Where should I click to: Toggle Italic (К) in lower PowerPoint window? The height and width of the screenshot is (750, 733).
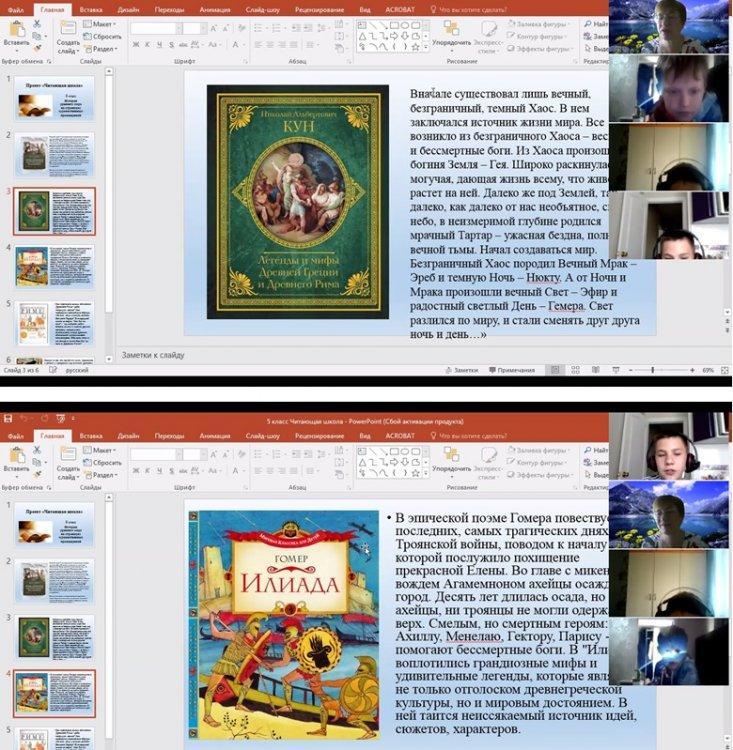click(147, 471)
